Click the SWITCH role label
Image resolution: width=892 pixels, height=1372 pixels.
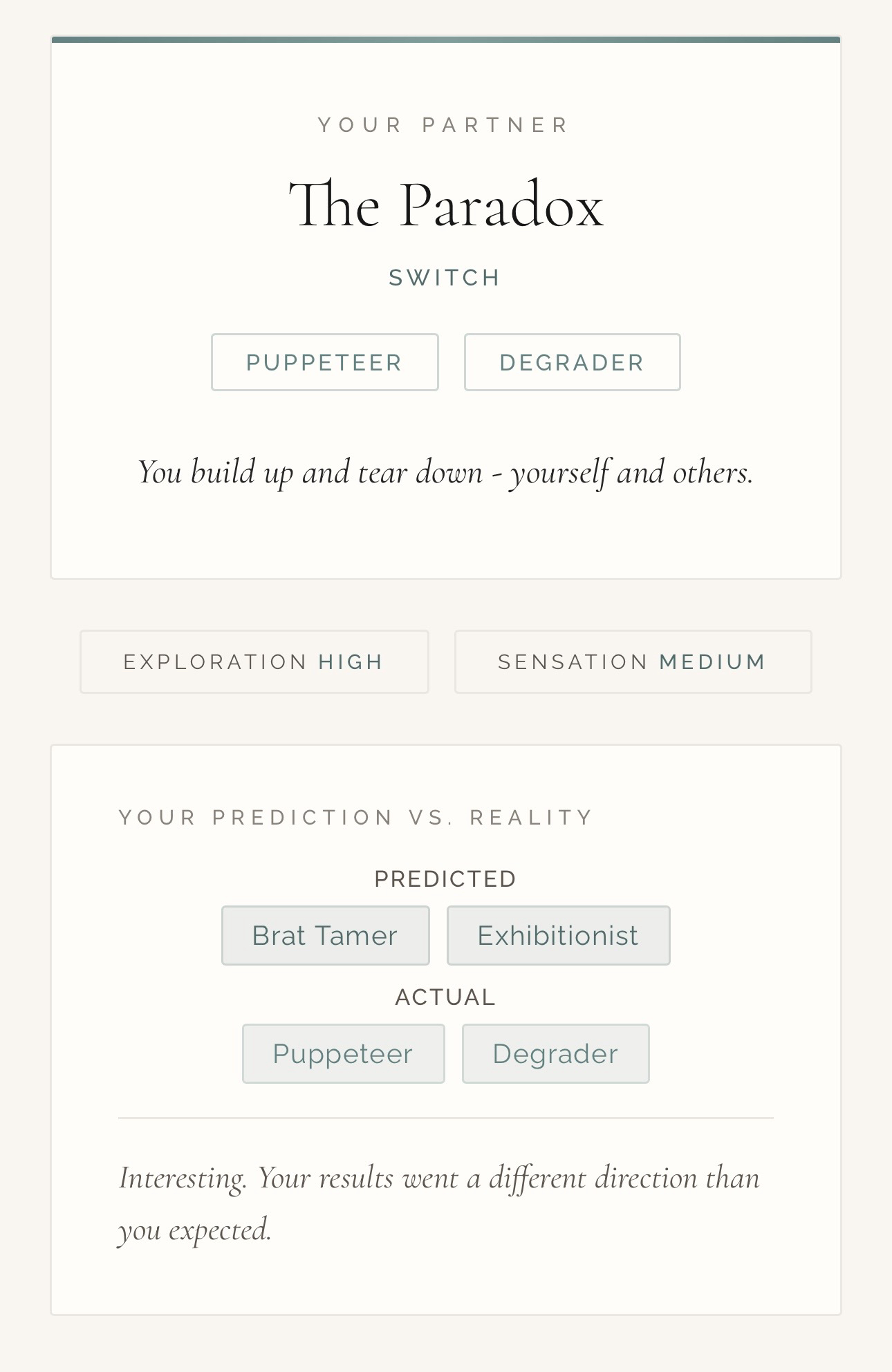[445, 278]
